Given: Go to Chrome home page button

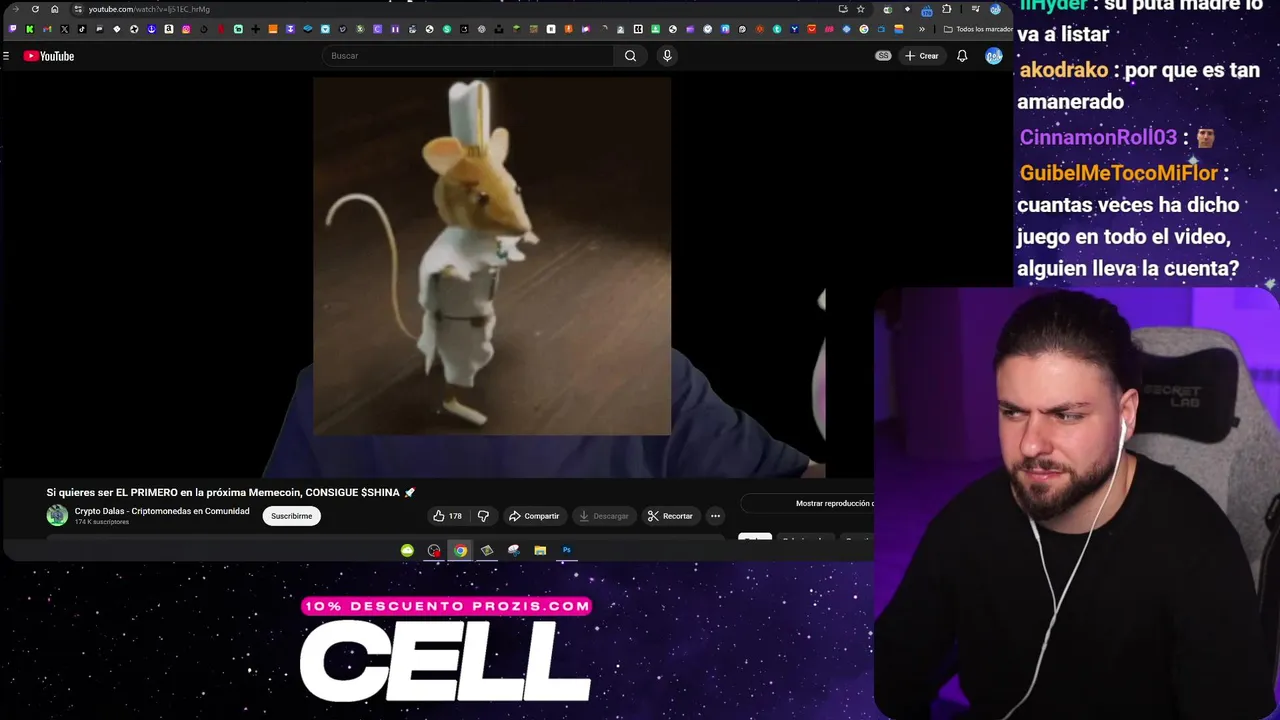Looking at the screenshot, I should (55, 9).
